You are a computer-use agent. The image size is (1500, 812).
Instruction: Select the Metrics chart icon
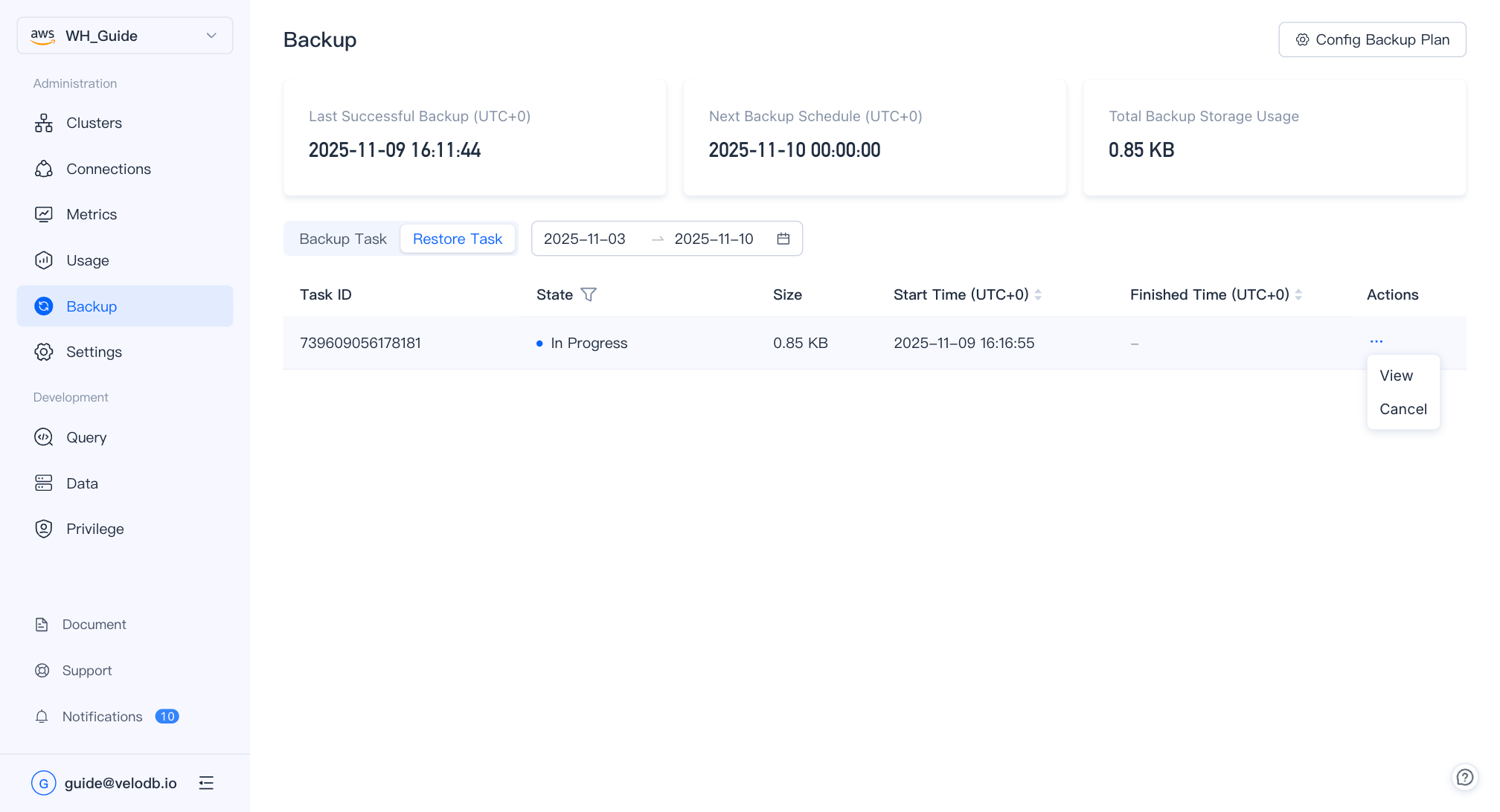[x=43, y=214]
